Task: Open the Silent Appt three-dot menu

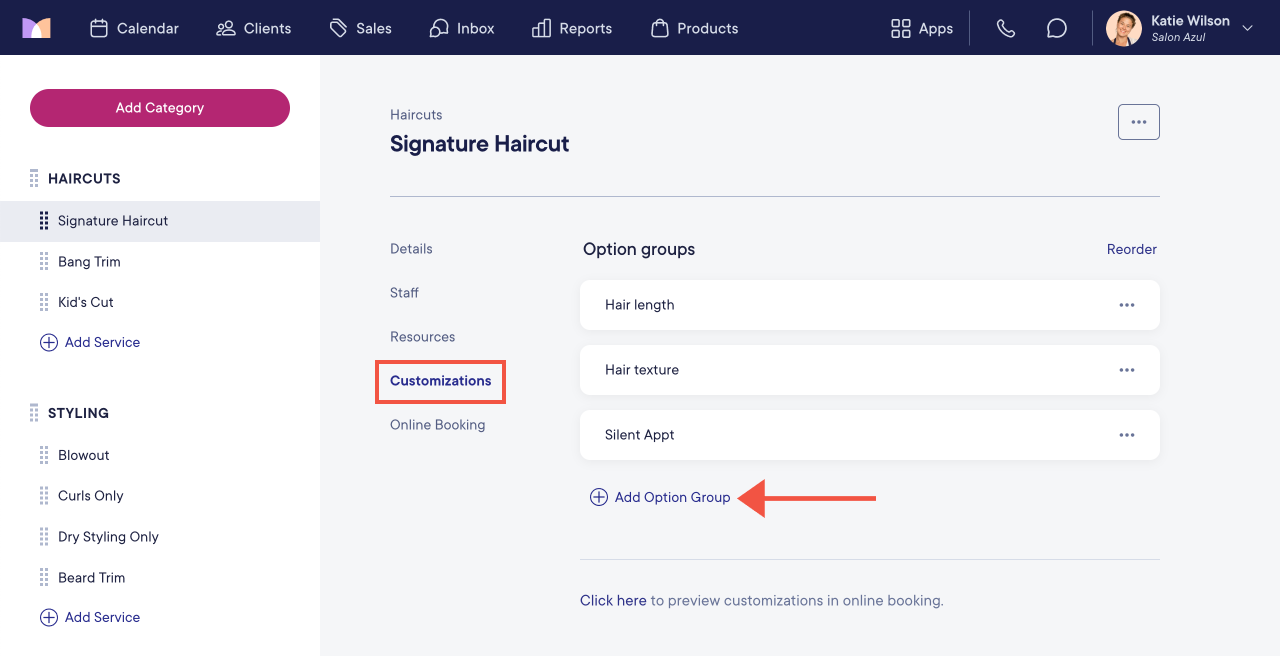Action: [1127, 435]
